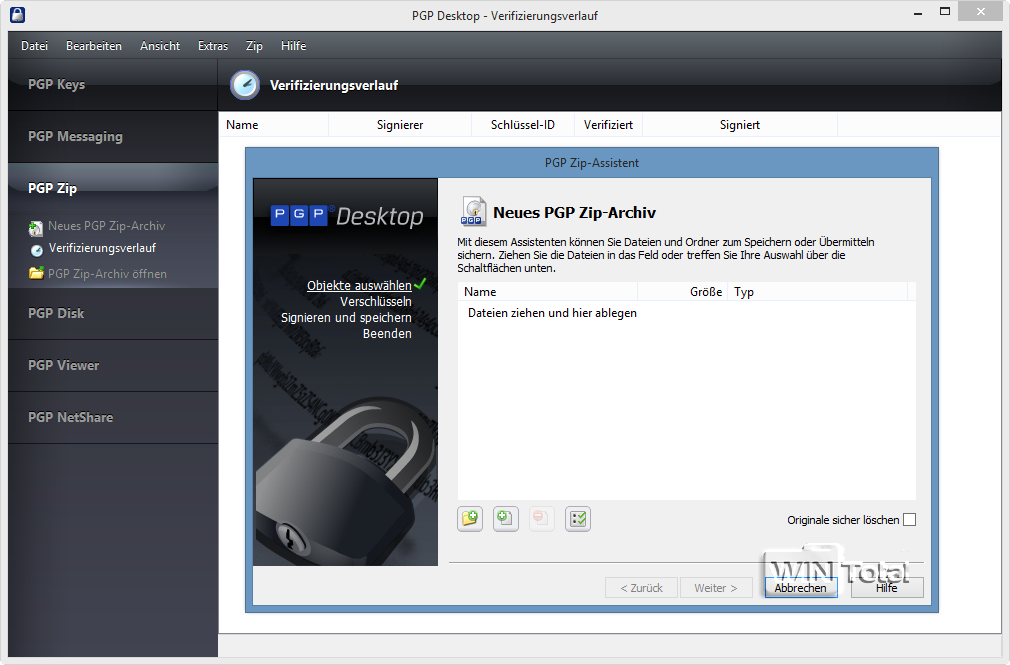Viewport: 1010px width, 665px height.
Task: Expand the PGP Disk sidebar section
Action: [x=56, y=313]
